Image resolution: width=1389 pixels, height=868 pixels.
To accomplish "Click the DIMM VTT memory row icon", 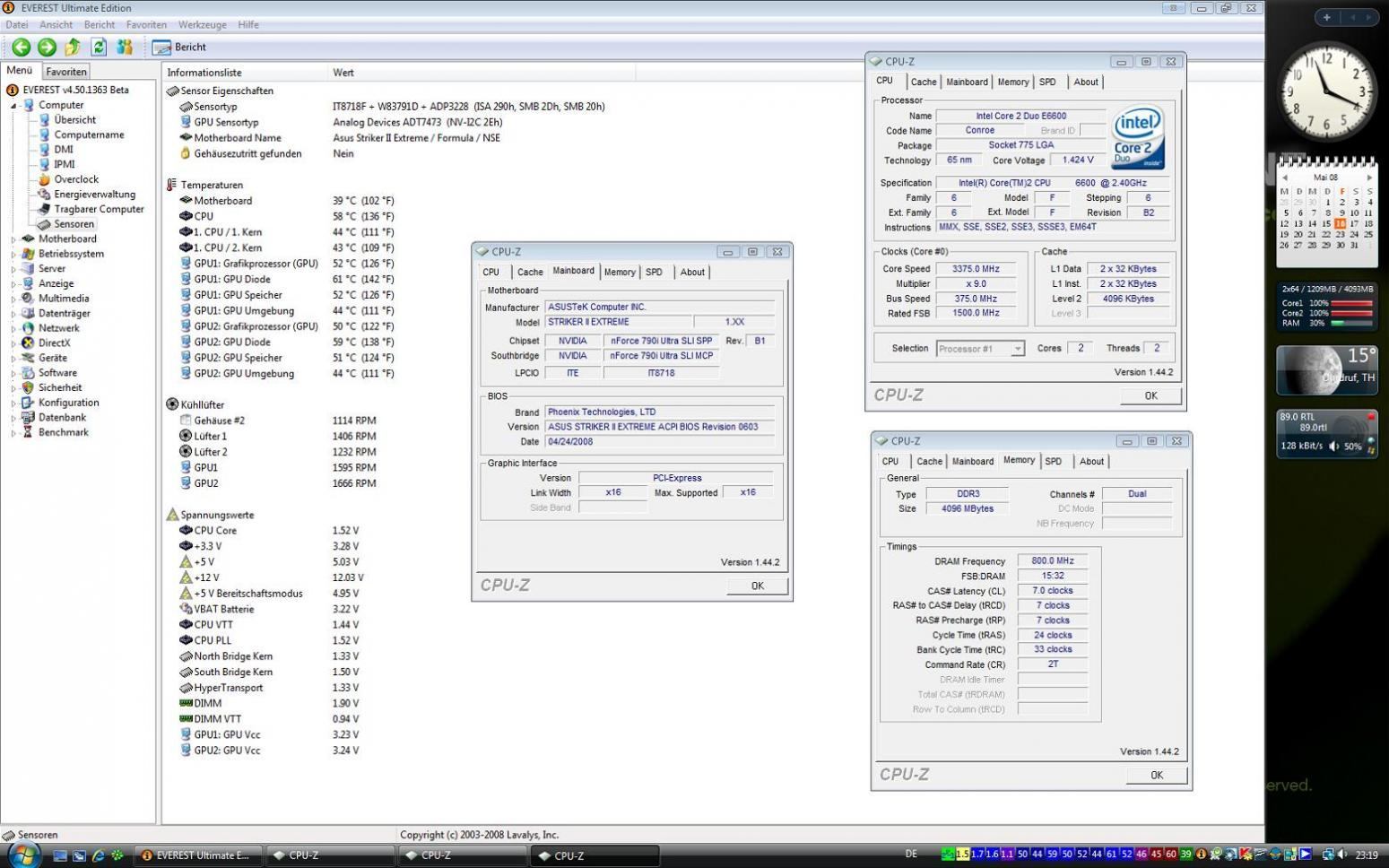I will click(x=186, y=719).
